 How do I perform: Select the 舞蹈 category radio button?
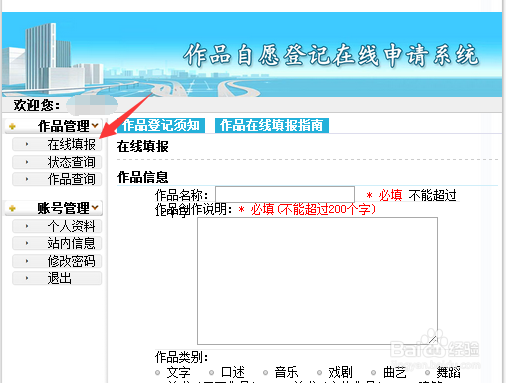[x=427, y=373]
